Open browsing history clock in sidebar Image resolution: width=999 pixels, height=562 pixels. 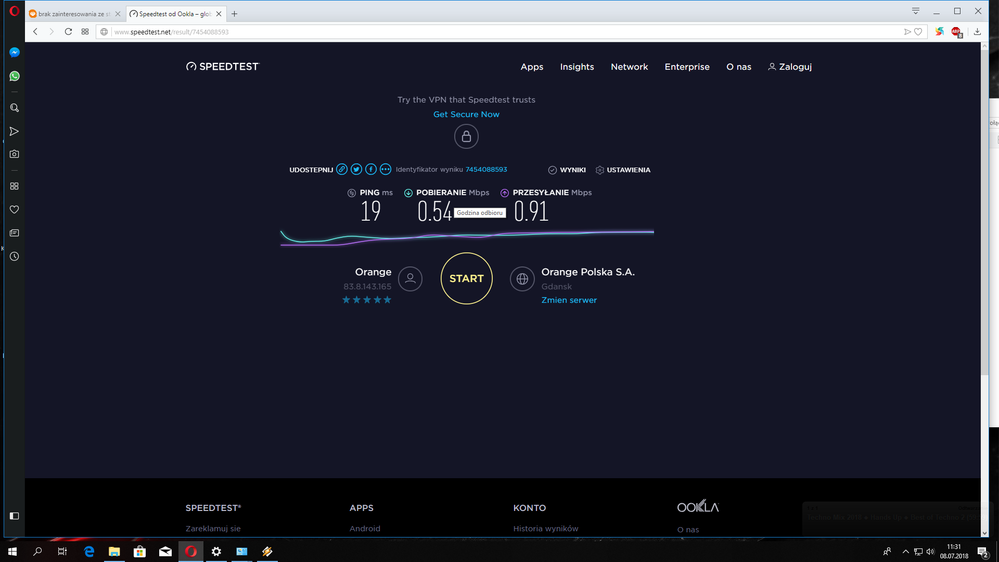click(14, 256)
